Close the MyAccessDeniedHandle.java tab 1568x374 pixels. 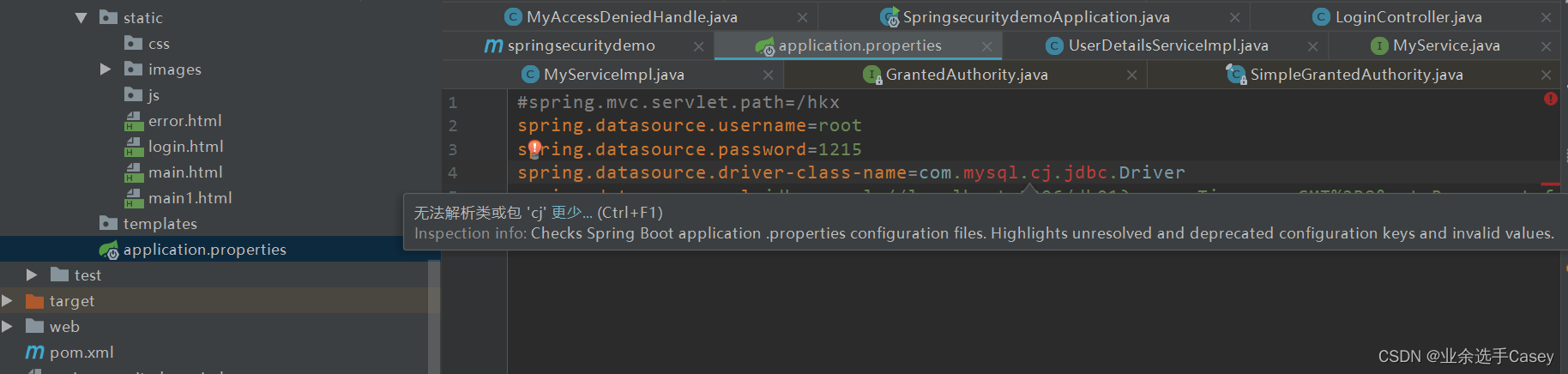[x=802, y=17]
